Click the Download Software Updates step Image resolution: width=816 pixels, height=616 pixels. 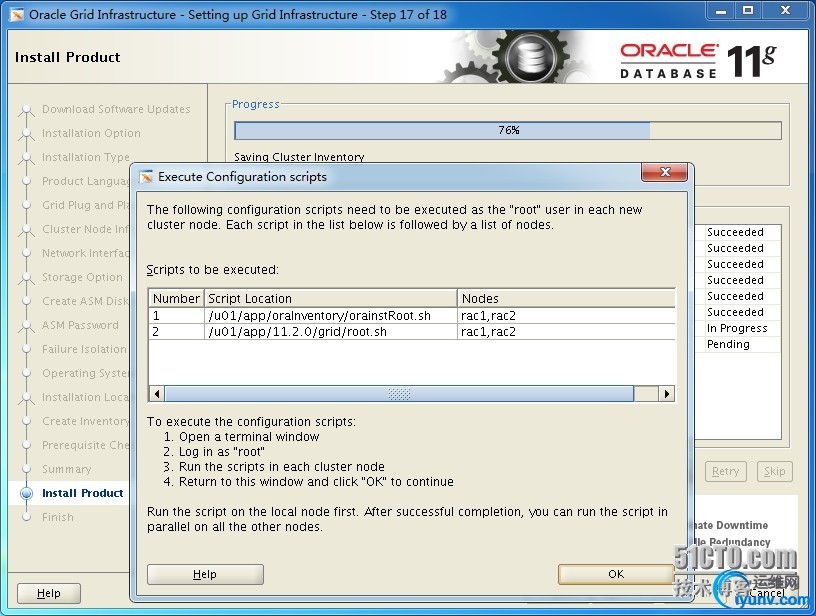(x=116, y=109)
